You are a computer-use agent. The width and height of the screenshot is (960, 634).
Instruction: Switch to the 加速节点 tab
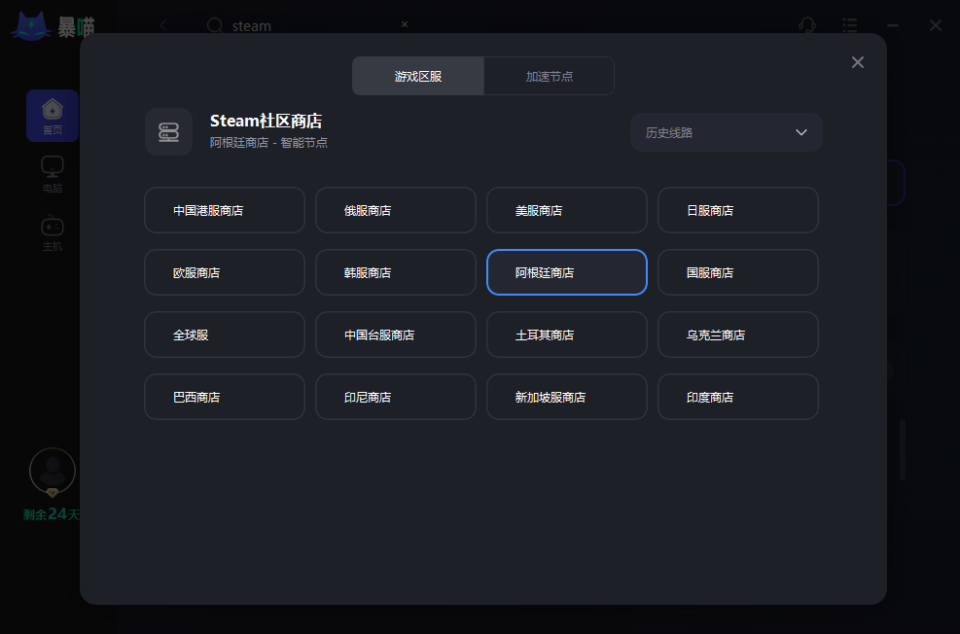549,76
